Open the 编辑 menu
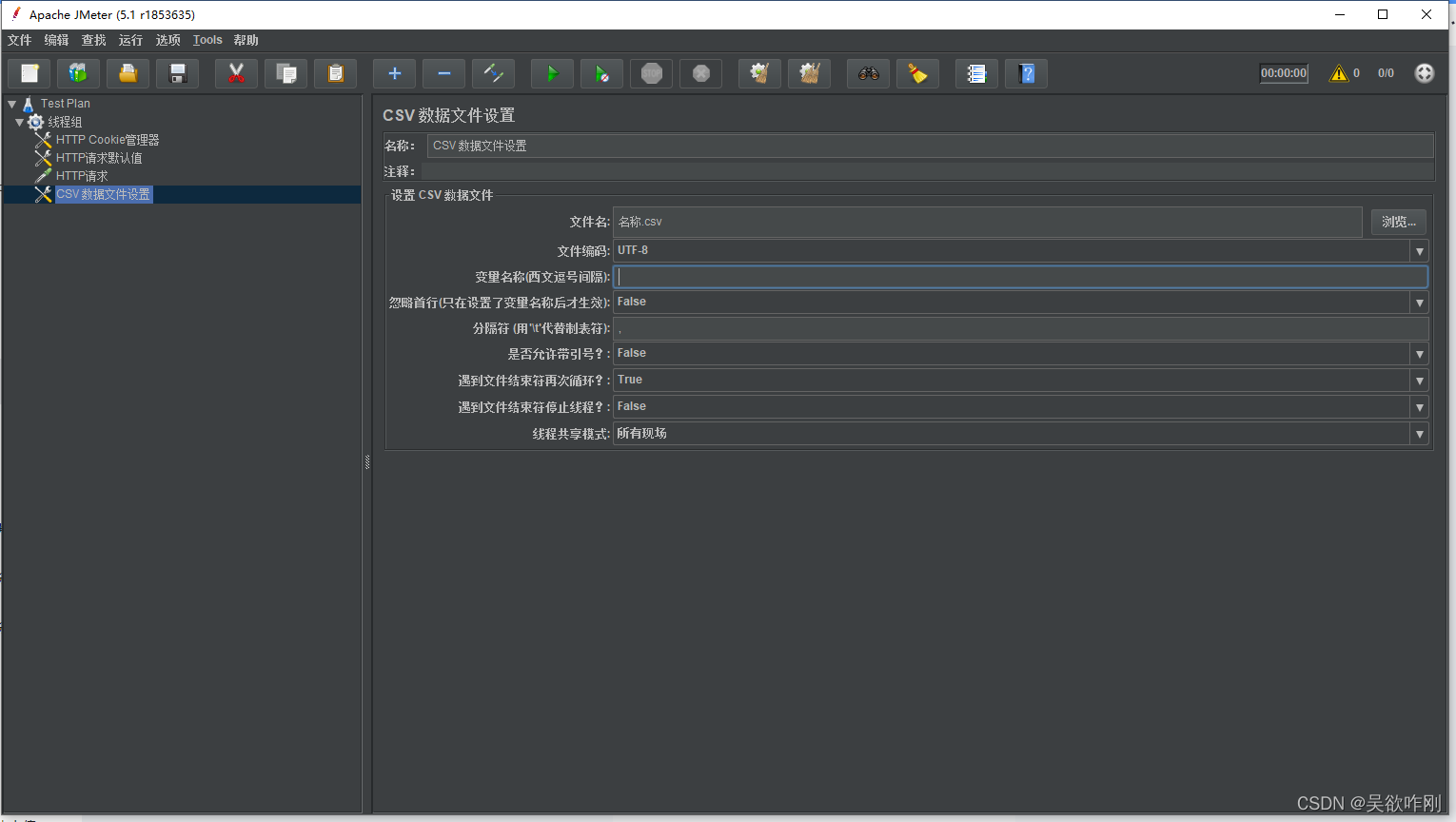The height and width of the screenshot is (822, 1456). coord(57,40)
